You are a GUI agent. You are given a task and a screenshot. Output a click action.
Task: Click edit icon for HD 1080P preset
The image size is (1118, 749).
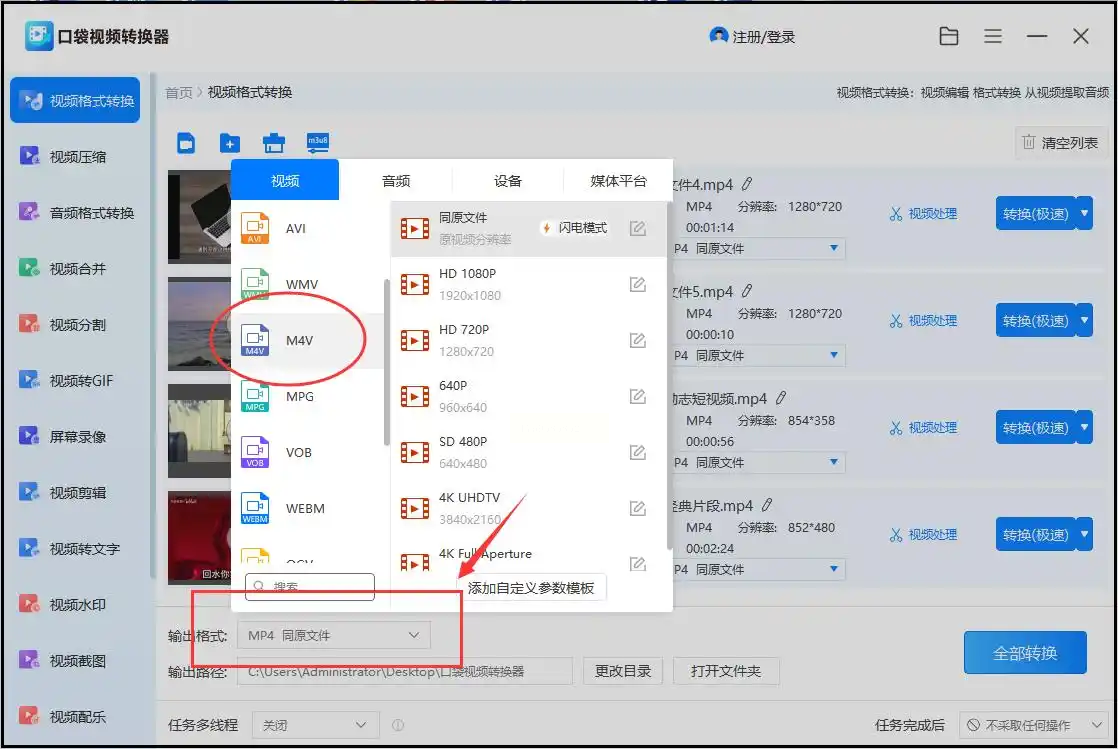click(x=637, y=285)
